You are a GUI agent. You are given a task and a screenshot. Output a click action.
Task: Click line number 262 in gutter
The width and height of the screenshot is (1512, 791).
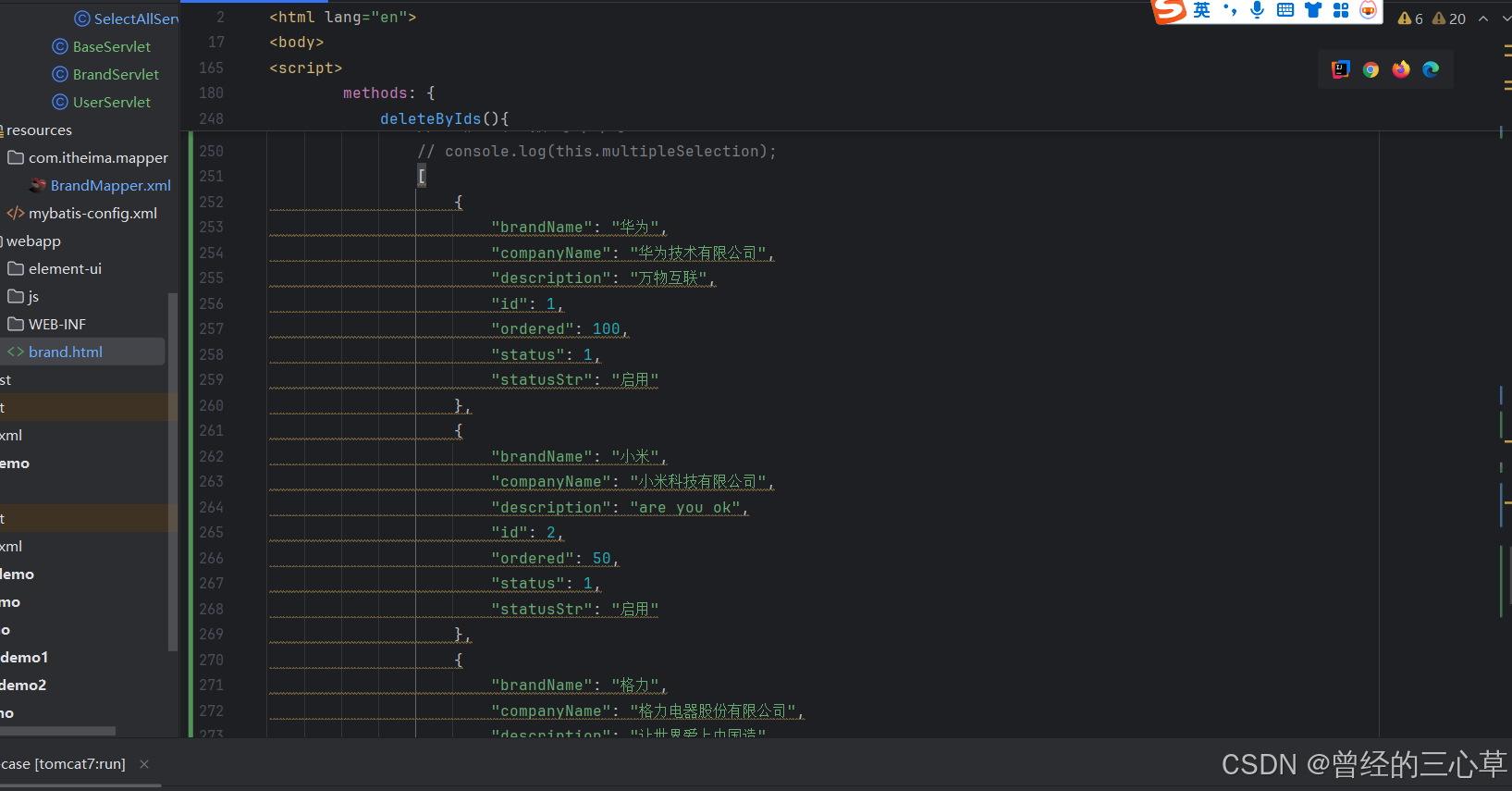point(211,456)
